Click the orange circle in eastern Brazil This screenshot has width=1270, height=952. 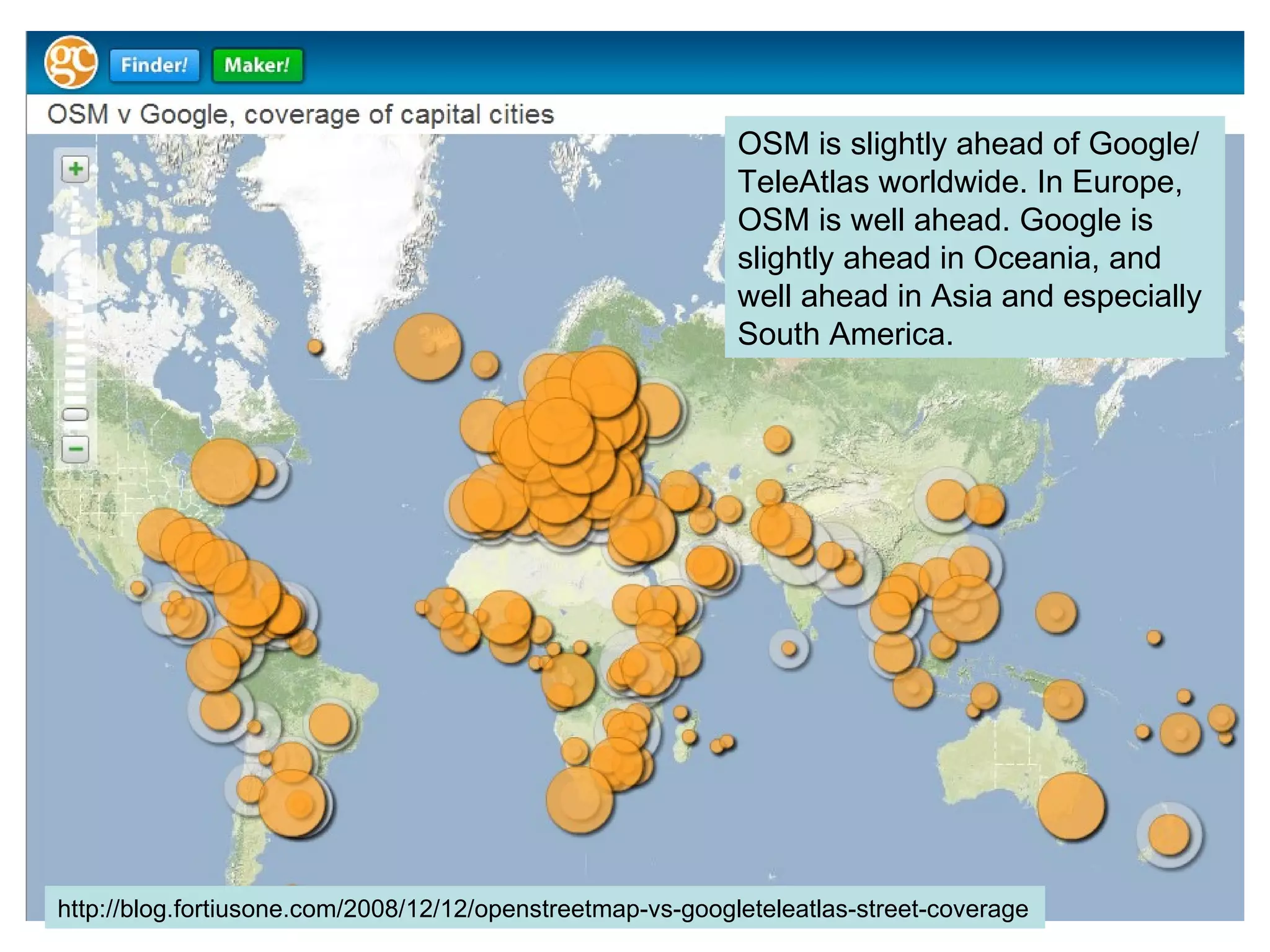[x=329, y=723]
